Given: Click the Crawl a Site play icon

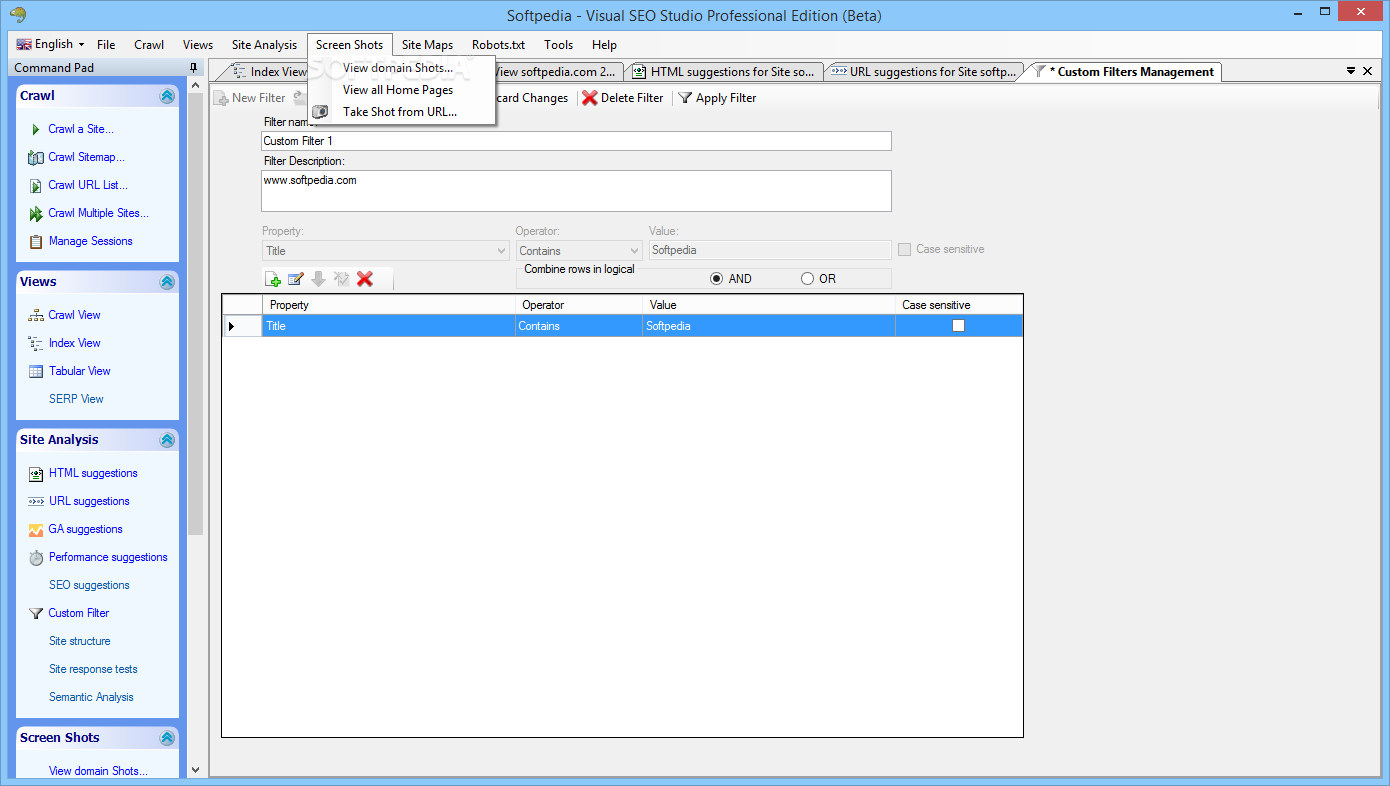Looking at the screenshot, I should click(x=36, y=129).
